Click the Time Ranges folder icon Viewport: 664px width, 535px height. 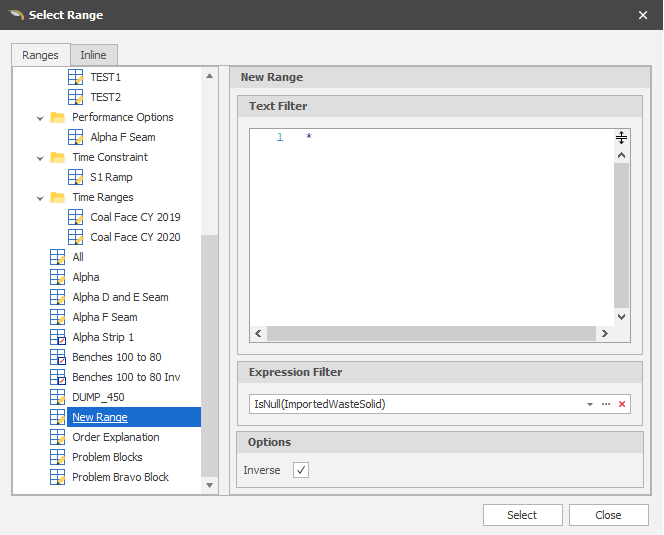pos(58,197)
